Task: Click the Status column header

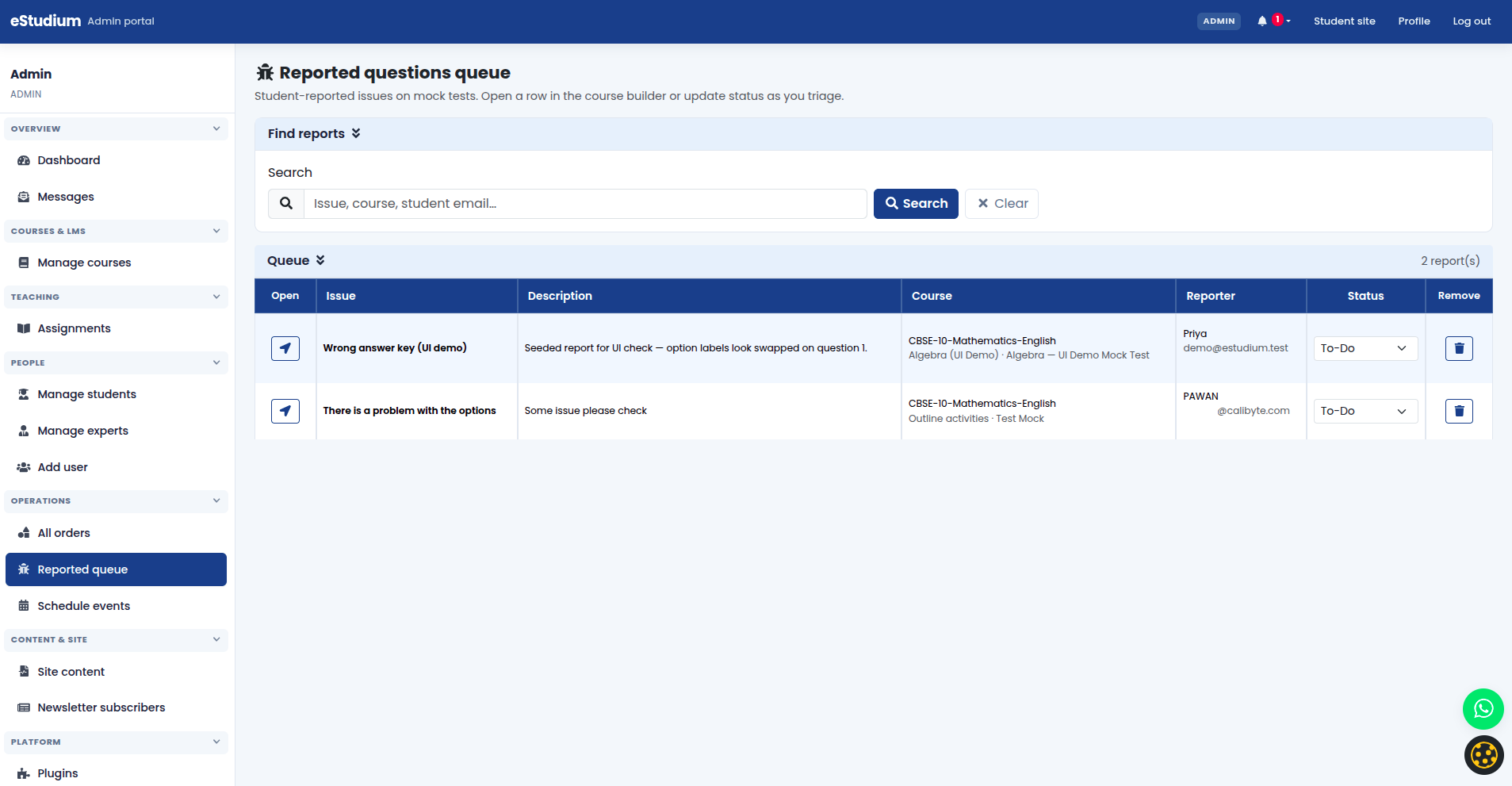Action: [x=1365, y=296]
